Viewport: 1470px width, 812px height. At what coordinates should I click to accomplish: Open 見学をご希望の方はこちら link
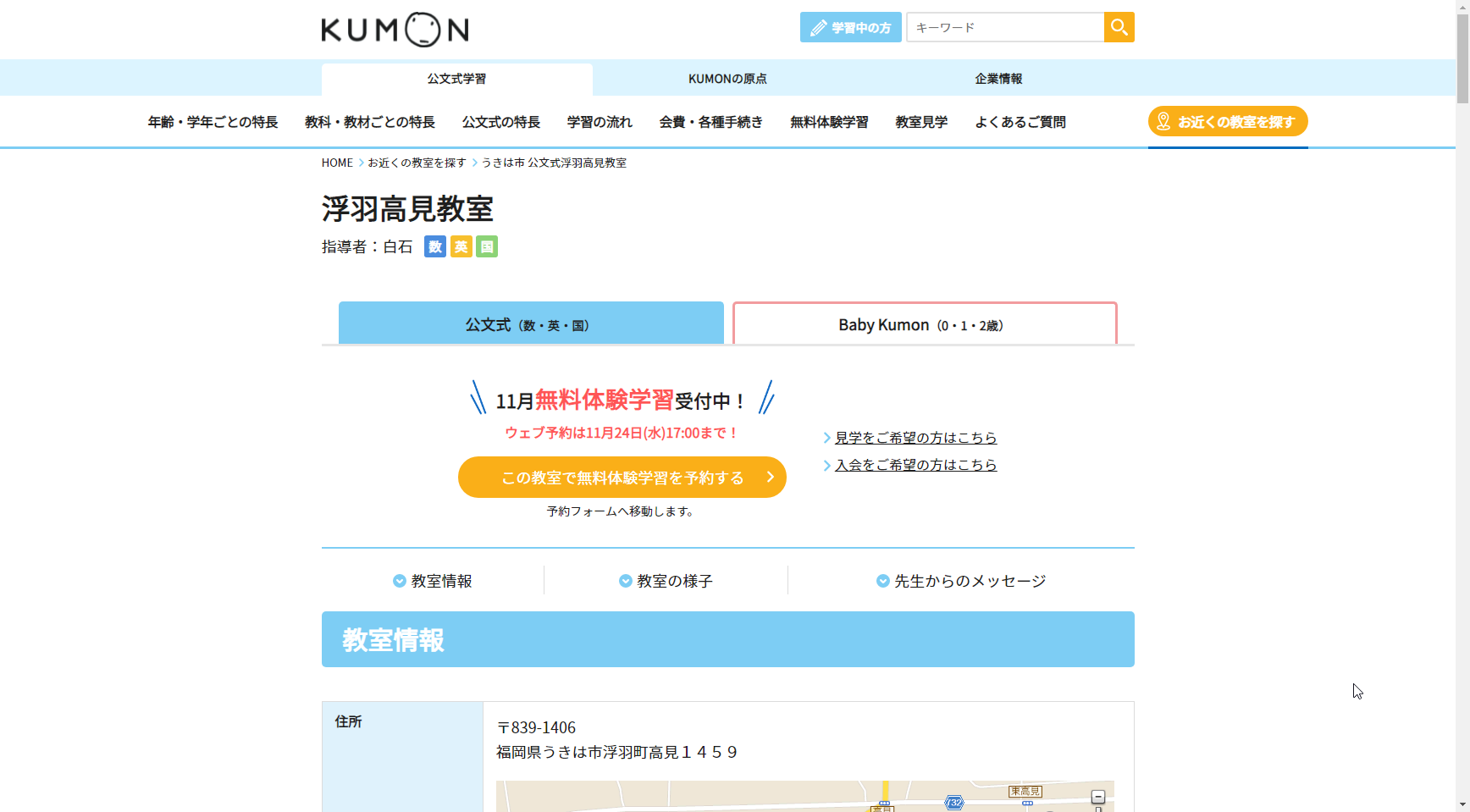click(x=915, y=438)
